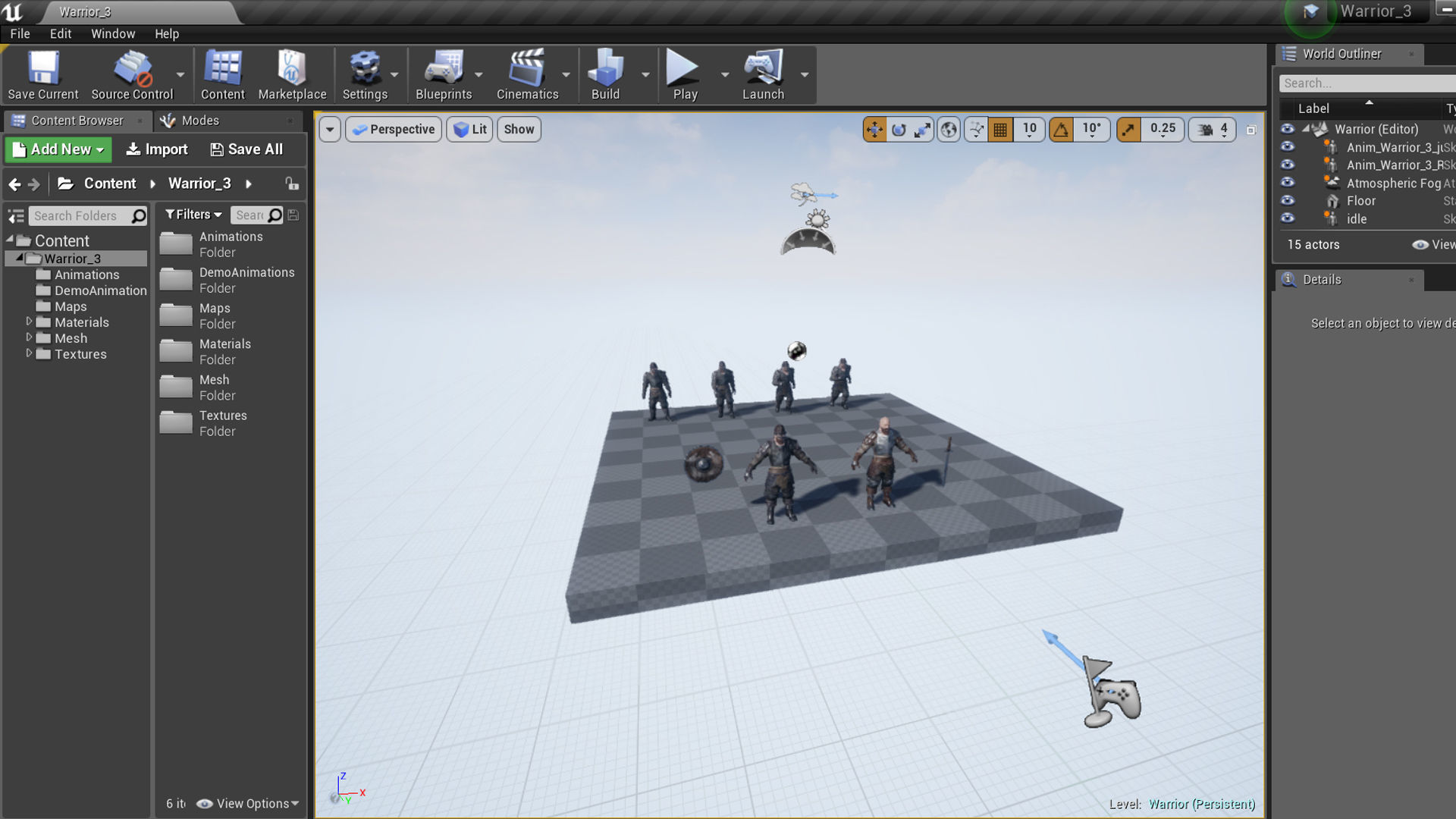Hide the Floor actor with its eye icon

click(1288, 201)
